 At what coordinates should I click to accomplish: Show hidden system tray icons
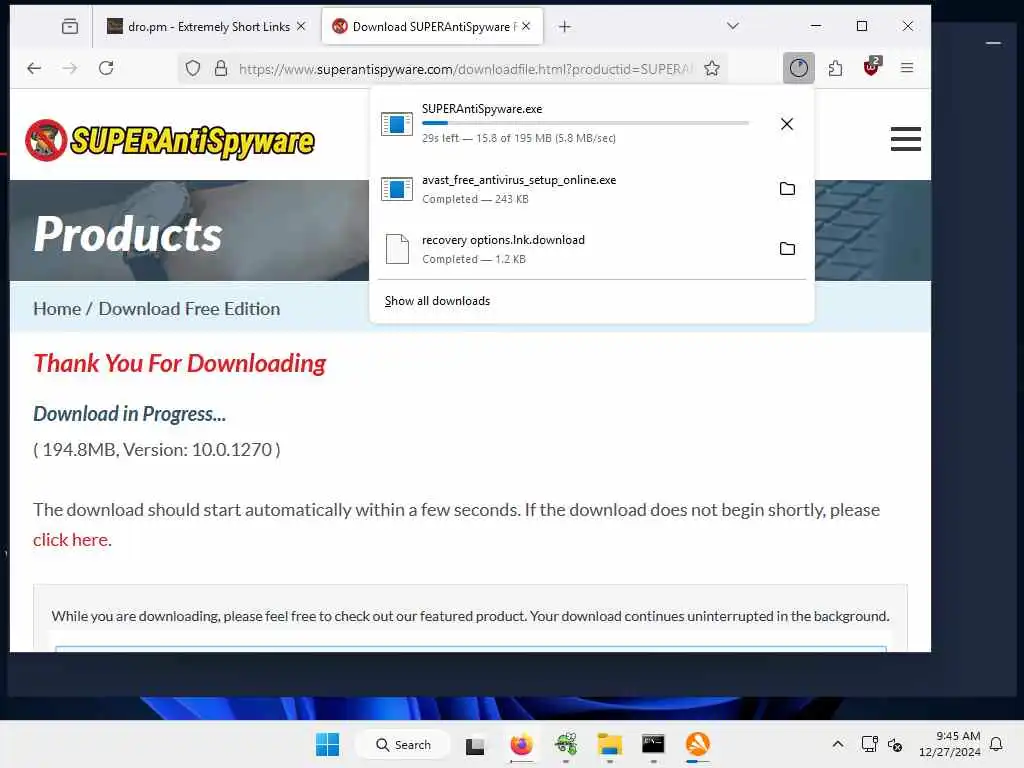coord(838,744)
